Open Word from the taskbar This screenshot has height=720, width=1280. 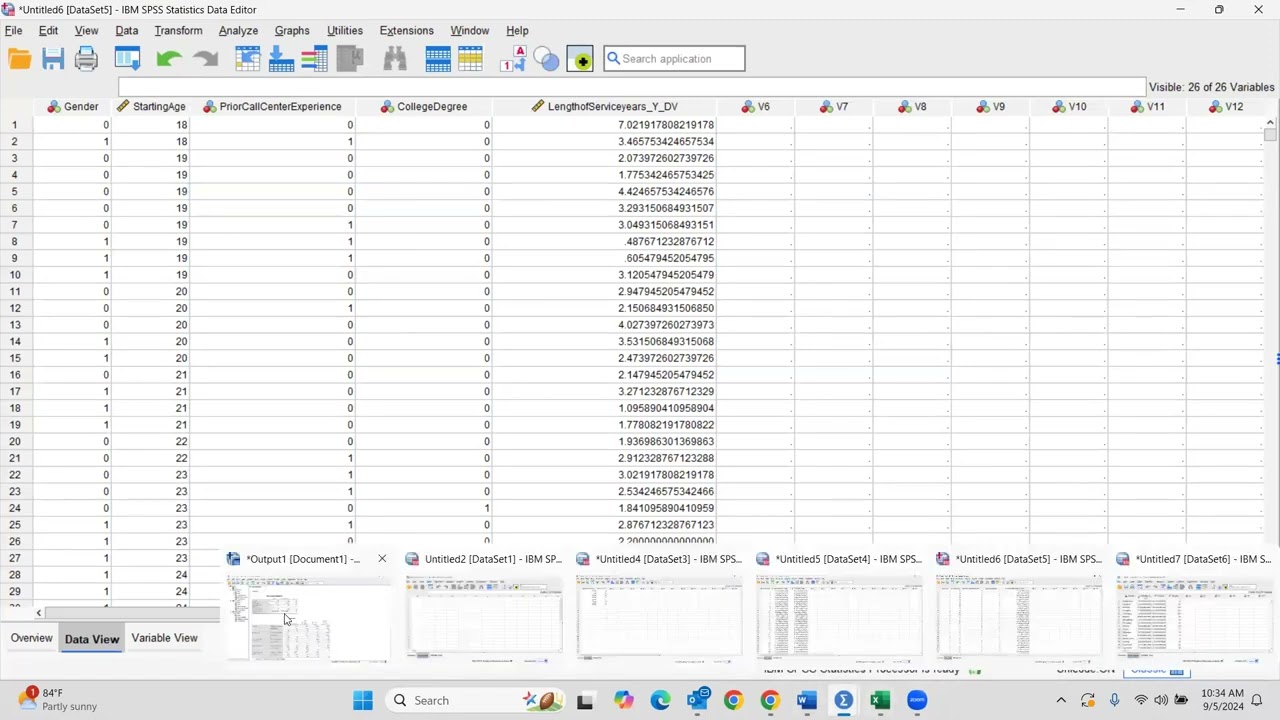click(x=806, y=700)
